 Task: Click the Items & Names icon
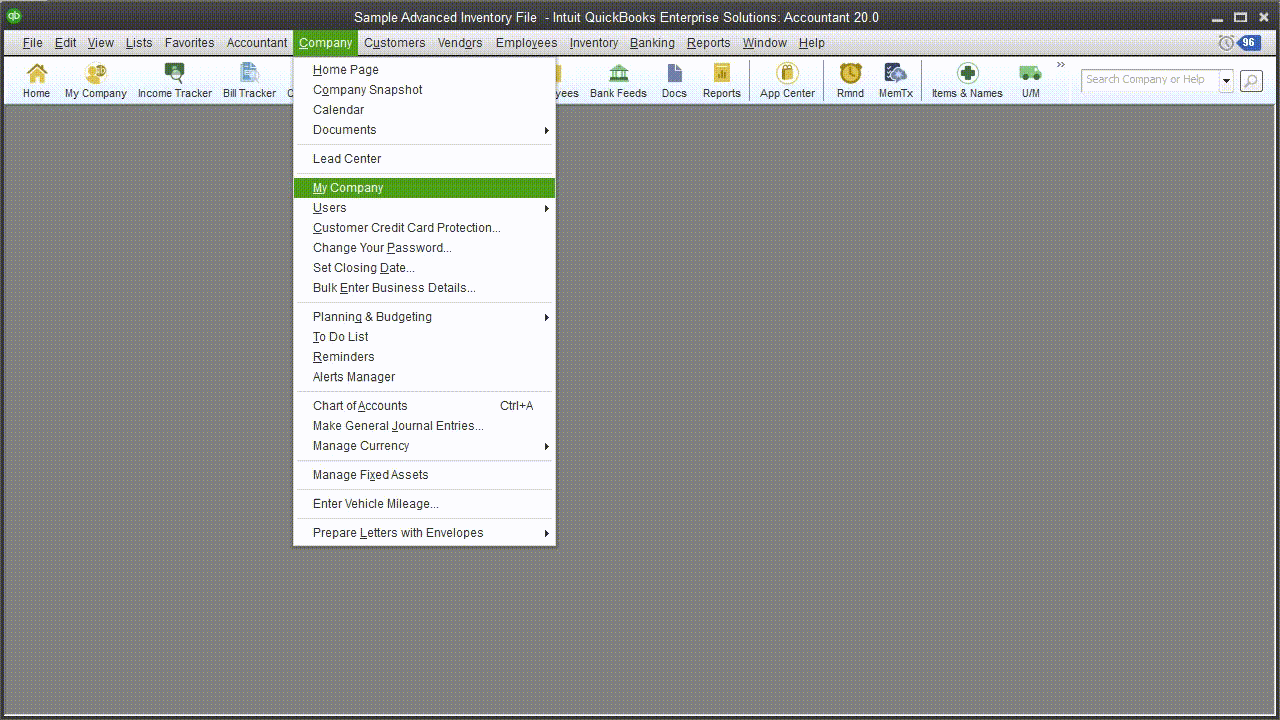coord(967,81)
